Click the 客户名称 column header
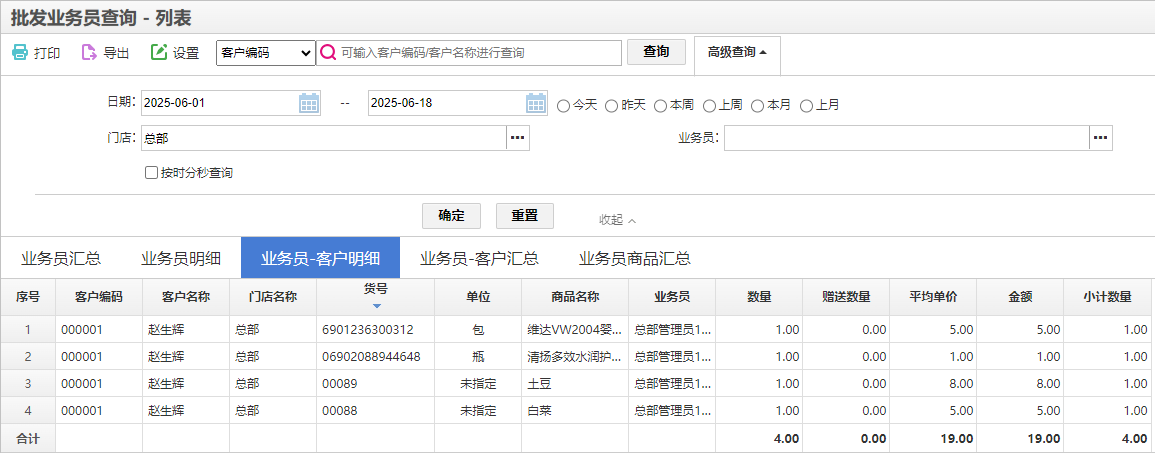Viewport: 1155px width, 453px height. (x=186, y=297)
